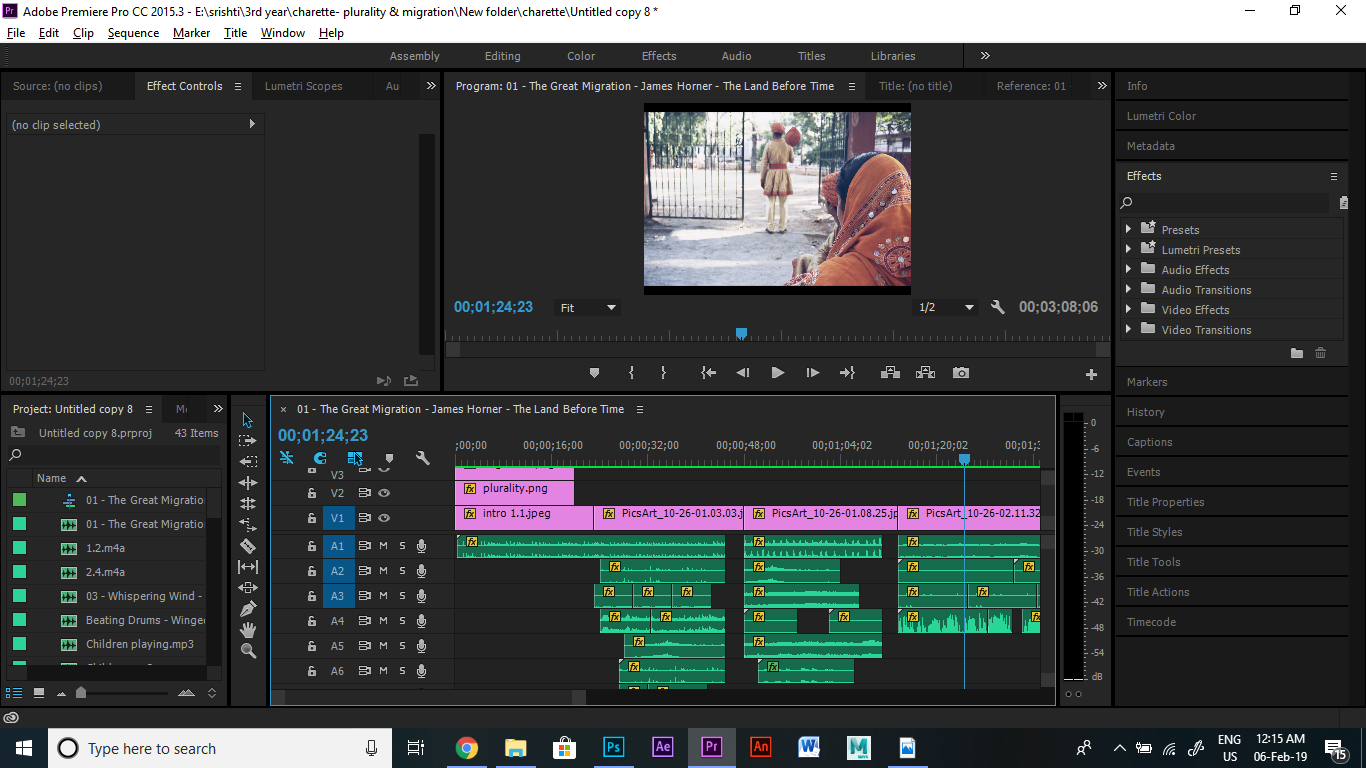
Task: Switch to the Editing workspace
Action: 502,56
